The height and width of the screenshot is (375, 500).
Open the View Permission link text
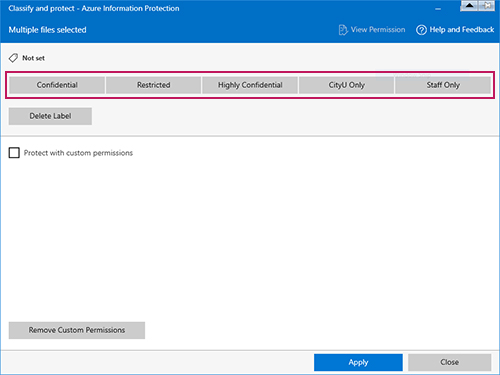[x=378, y=30]
